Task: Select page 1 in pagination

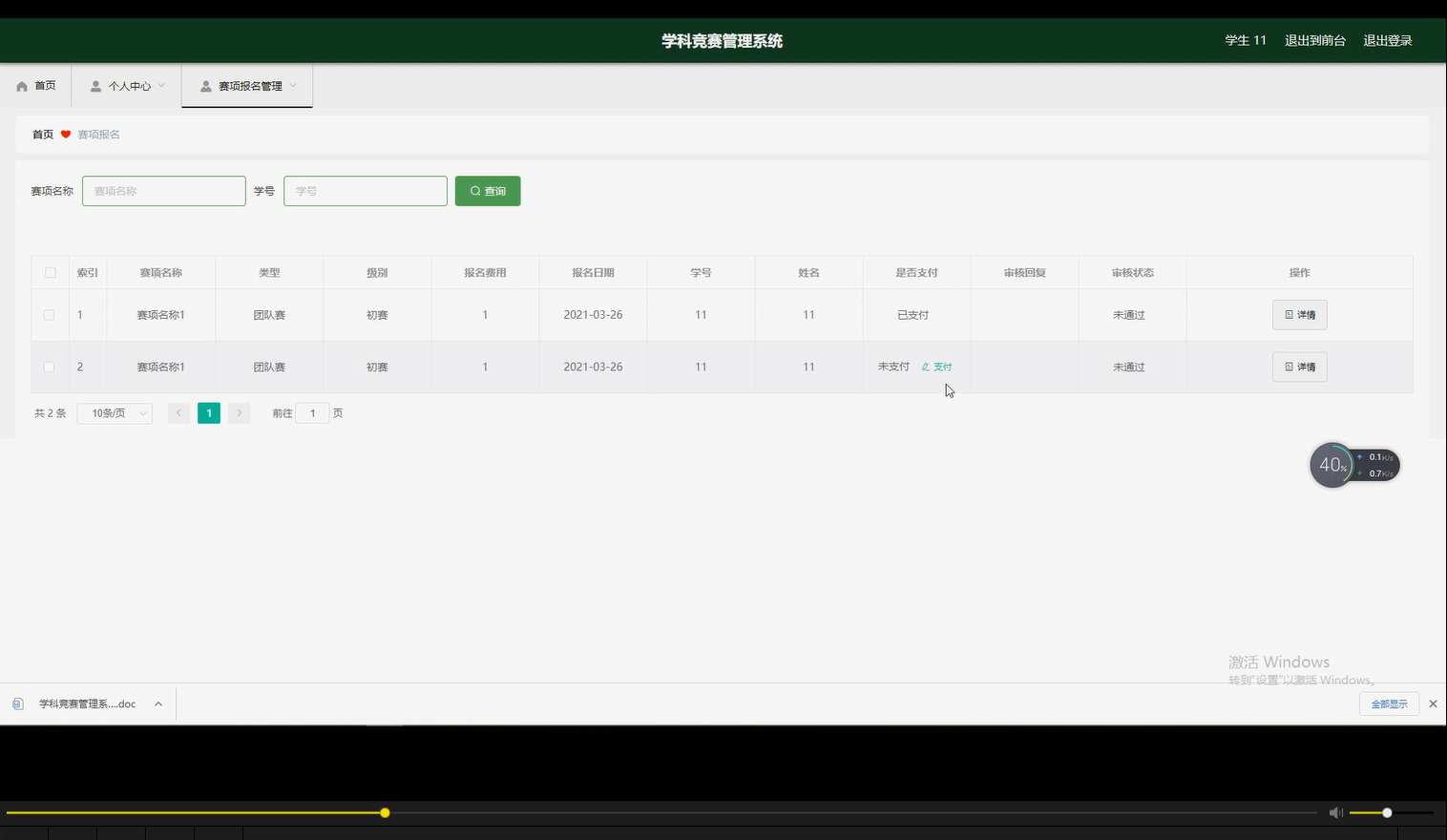Action: click(209, 413)
